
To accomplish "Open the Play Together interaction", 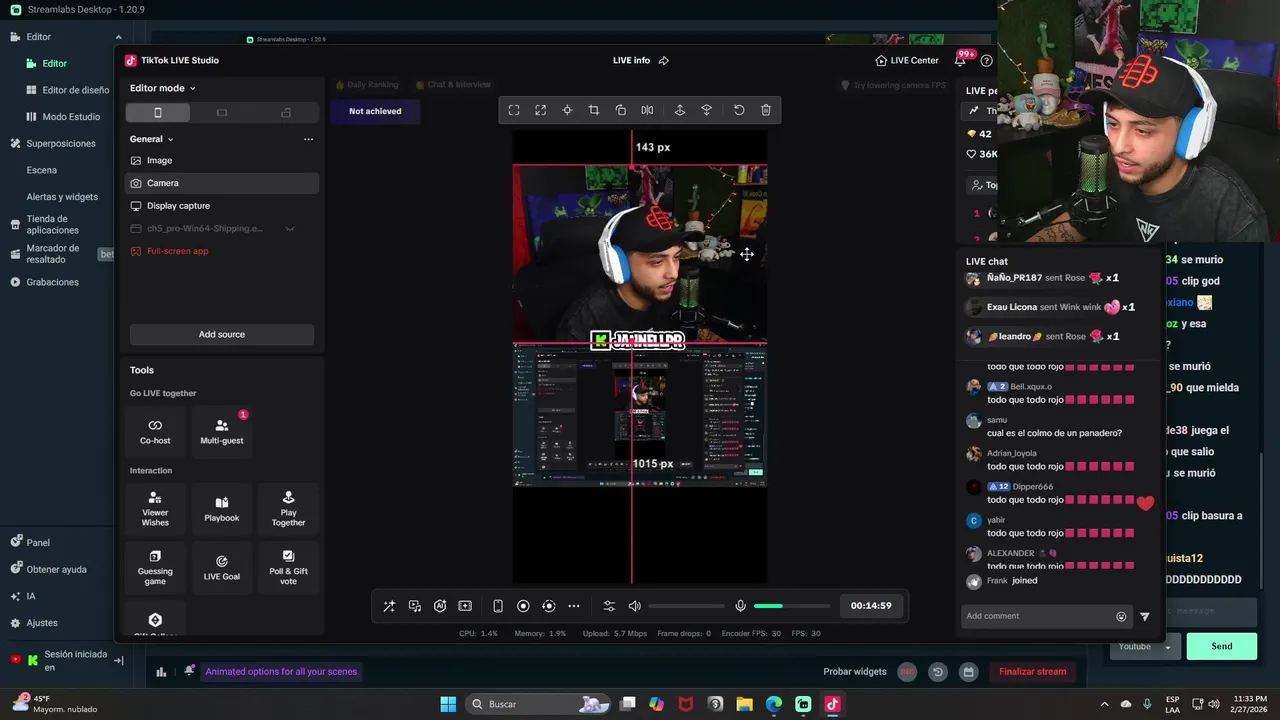I will pos(288,508).
